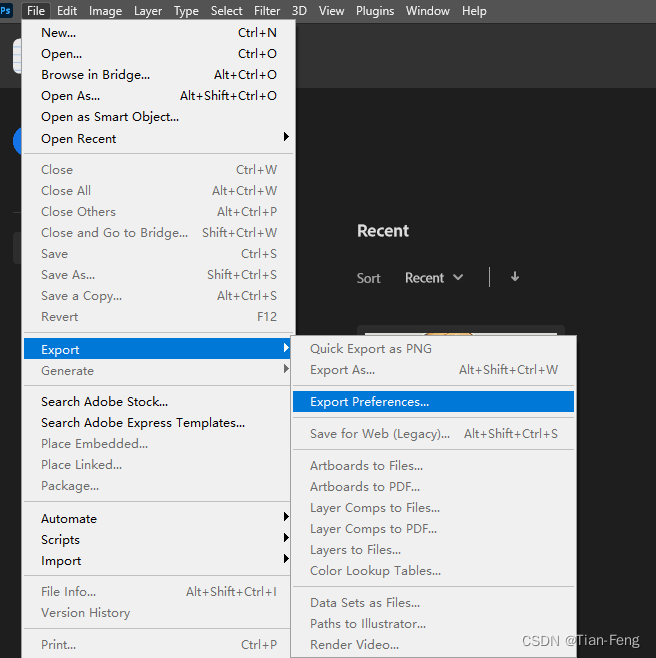This screenshot has height=658, width=656.
Task: Choose New... from File menu
Action: click(159, 33)
